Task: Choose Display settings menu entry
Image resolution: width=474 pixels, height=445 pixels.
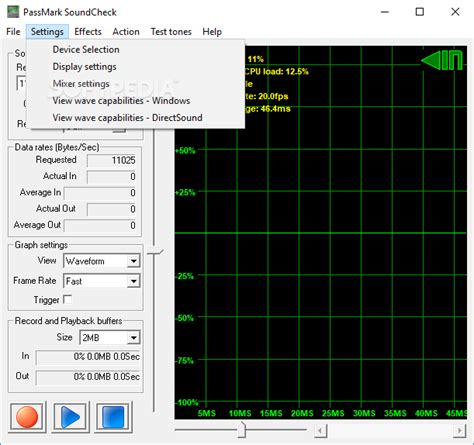Action: 135,66
